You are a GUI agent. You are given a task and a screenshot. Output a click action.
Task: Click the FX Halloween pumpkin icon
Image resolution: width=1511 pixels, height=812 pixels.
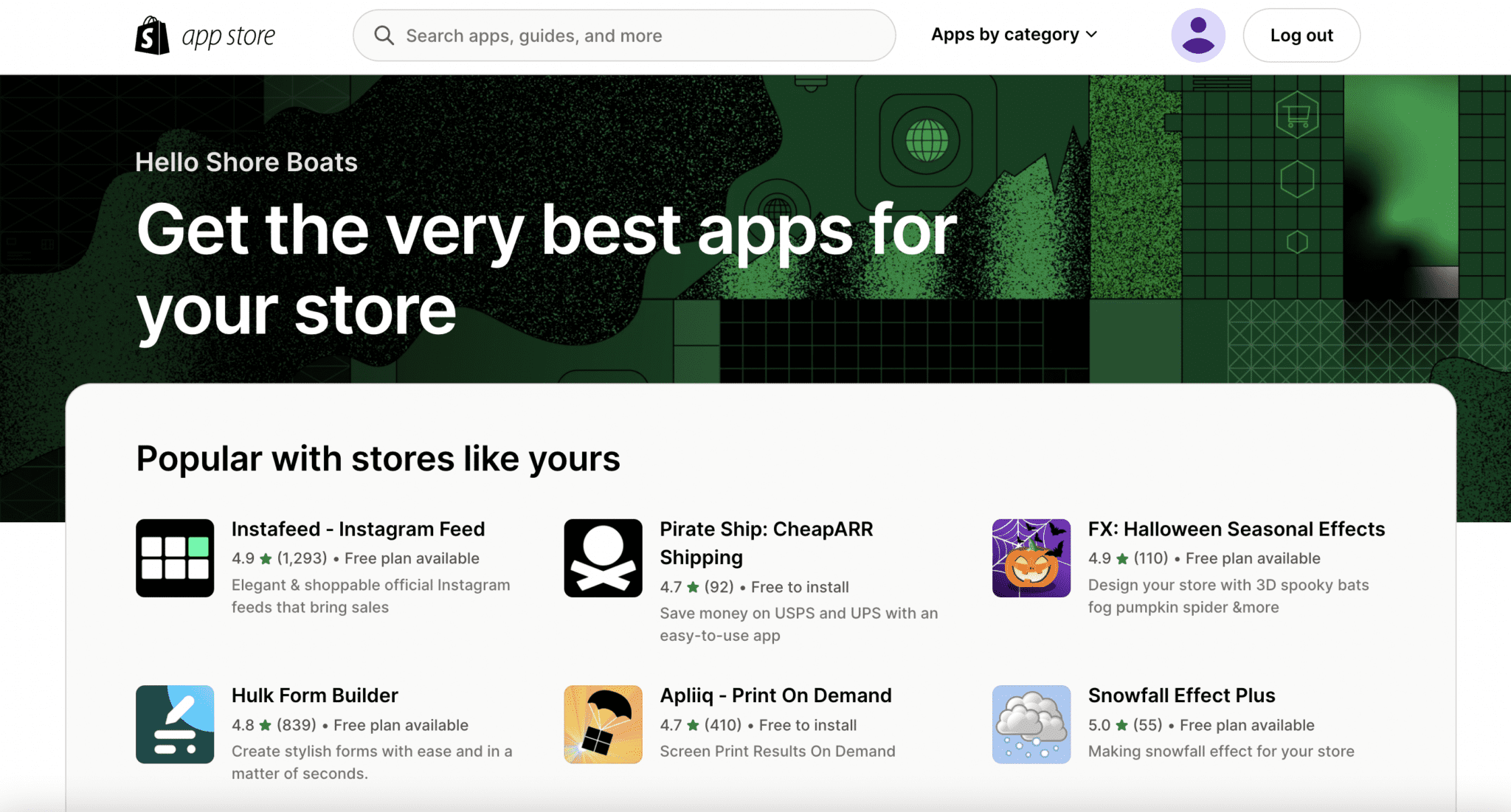(1031, 558)
